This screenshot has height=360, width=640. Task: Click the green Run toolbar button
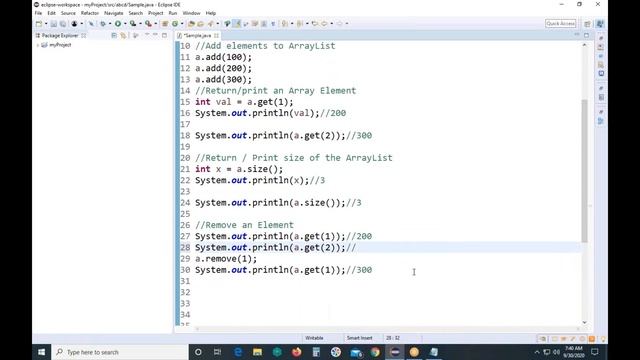(118, 24)
